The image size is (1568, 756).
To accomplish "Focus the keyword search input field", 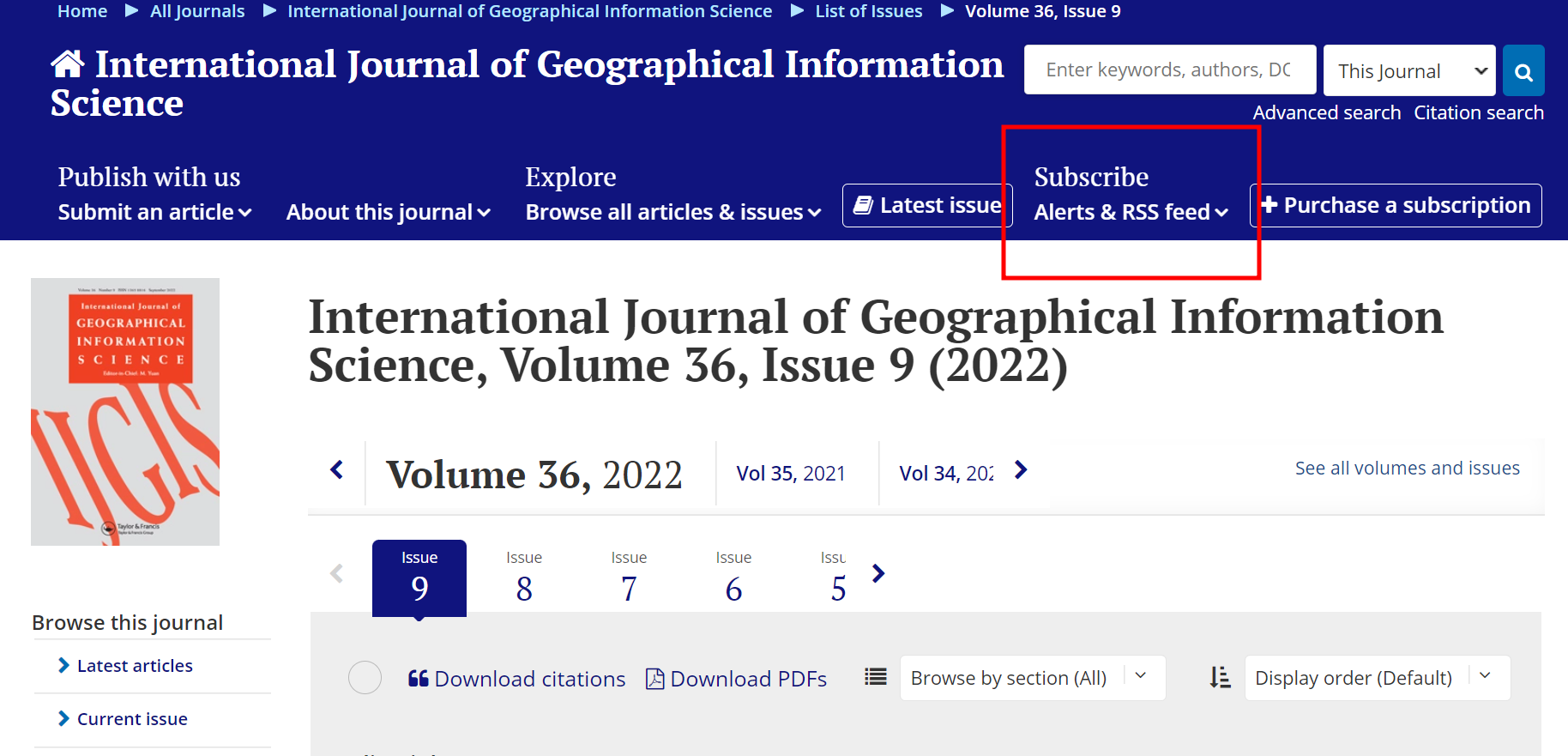I will point(1170,70).
